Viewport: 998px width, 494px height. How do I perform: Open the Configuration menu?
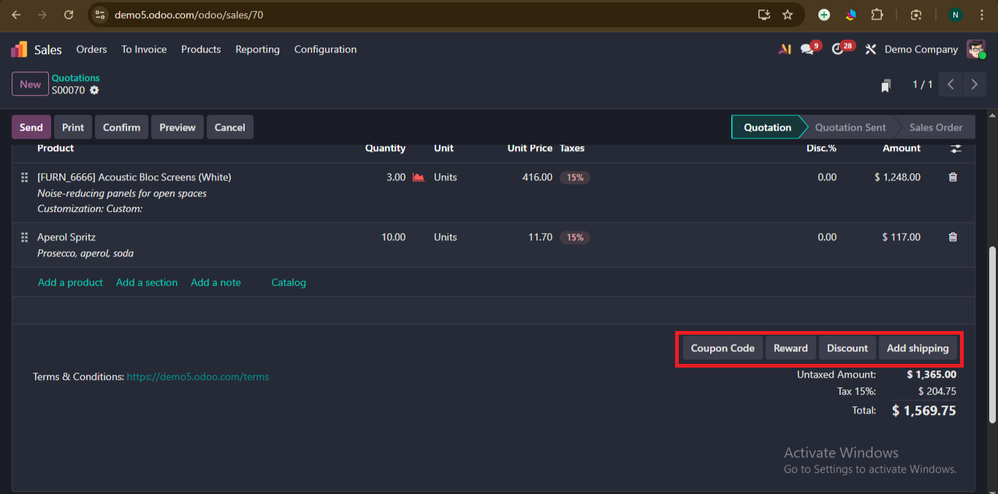tap(325, 50)
